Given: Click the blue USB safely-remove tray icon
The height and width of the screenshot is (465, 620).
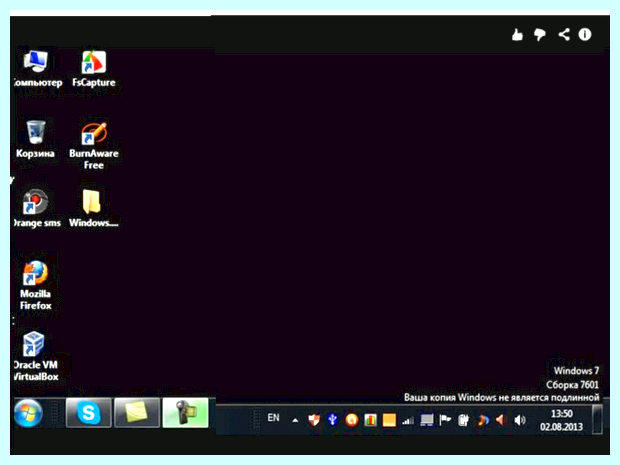Looking at the screenshot, I should (333, 420).
